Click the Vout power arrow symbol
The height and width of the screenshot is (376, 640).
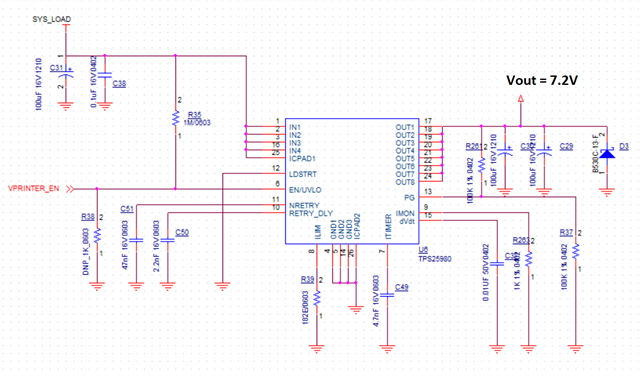coord(520,98)
